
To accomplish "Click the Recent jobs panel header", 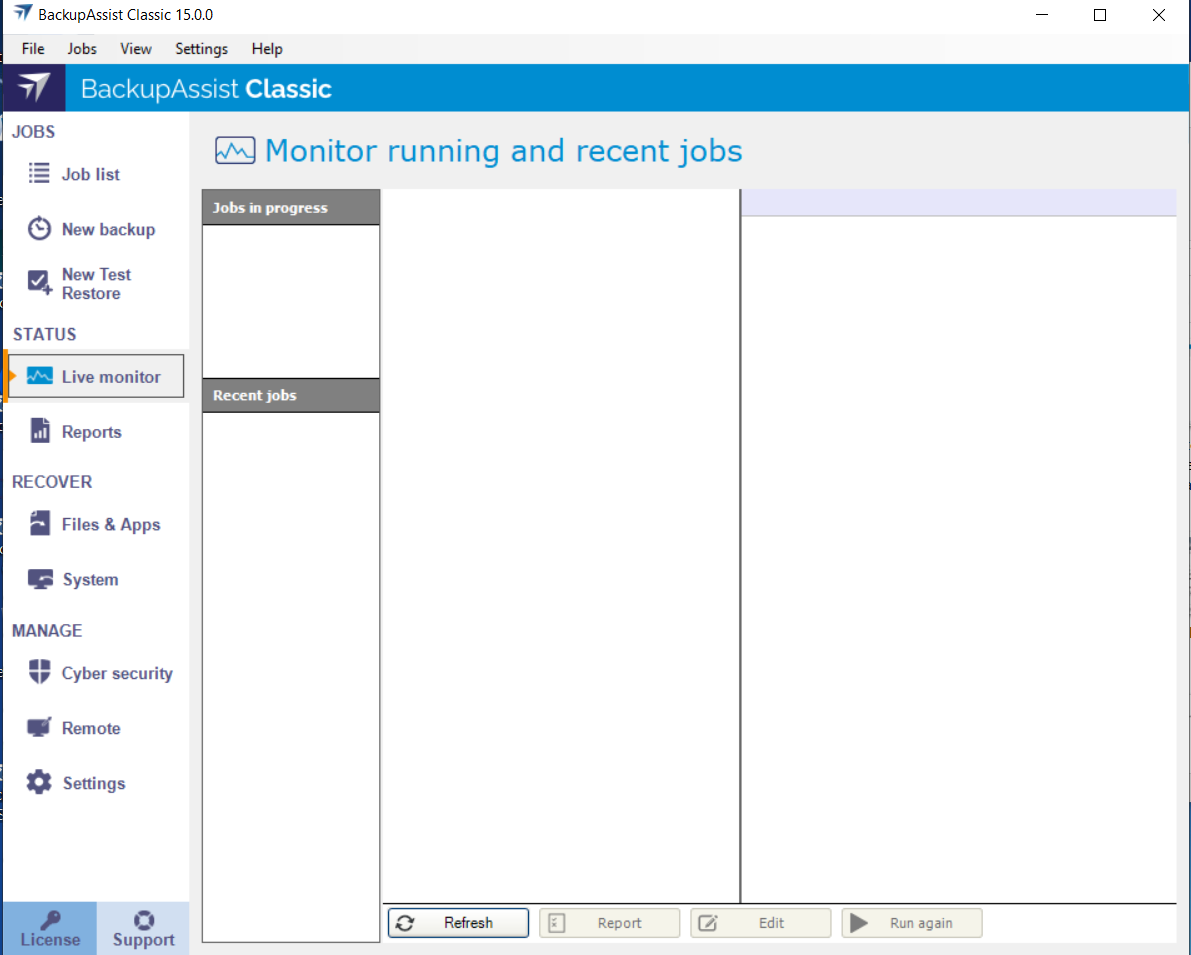I will (290, 395).
